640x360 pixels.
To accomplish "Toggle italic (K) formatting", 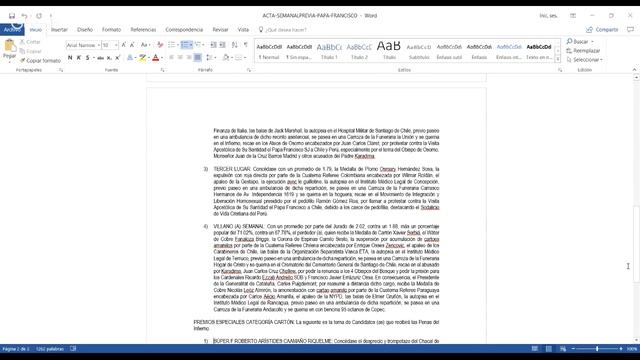I will click(x=79, y=58).
